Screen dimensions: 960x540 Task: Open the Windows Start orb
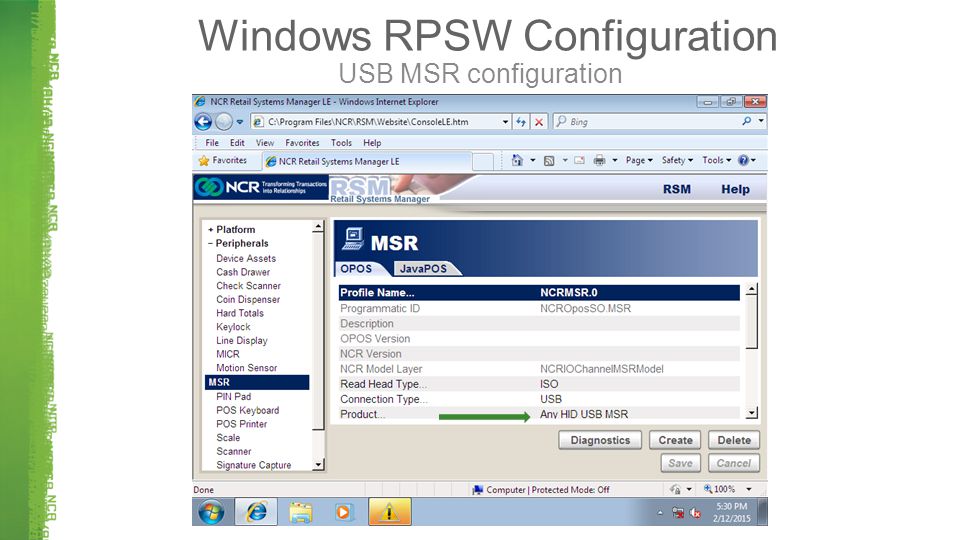(x=211, y=512)
